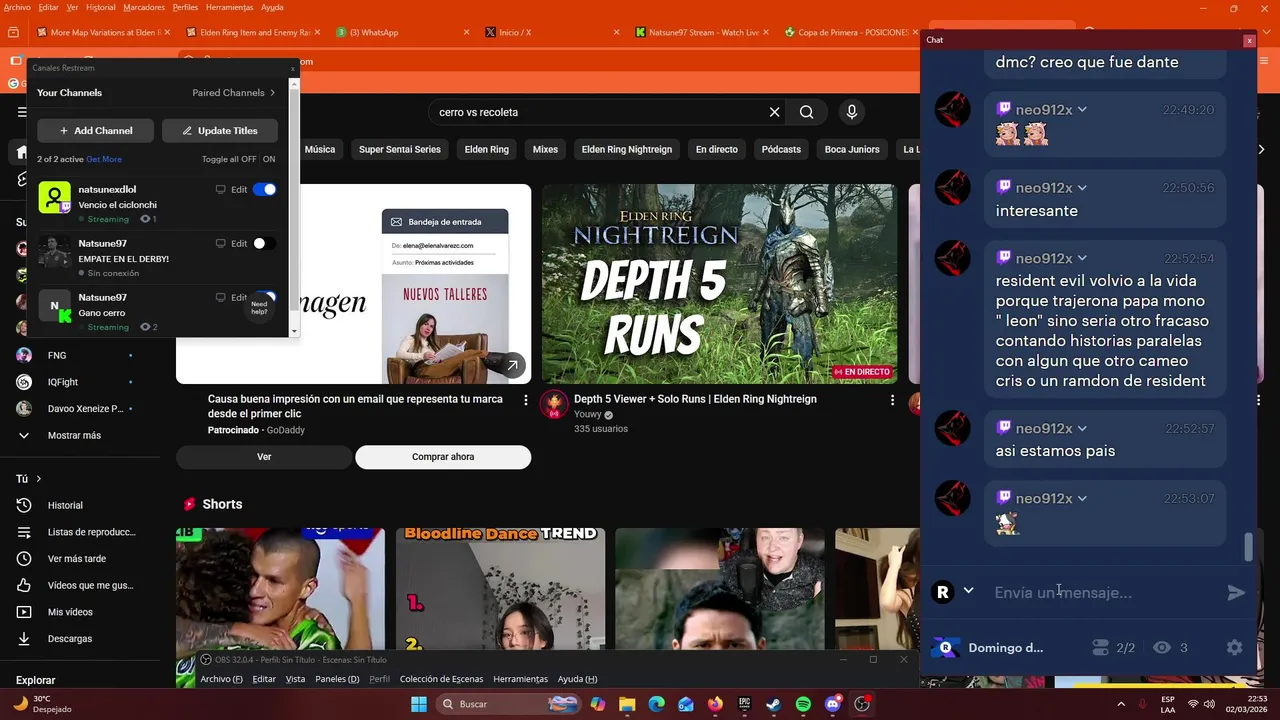Clear the YouTube search box text
The image size is (1280, 720).
[774, 112]
